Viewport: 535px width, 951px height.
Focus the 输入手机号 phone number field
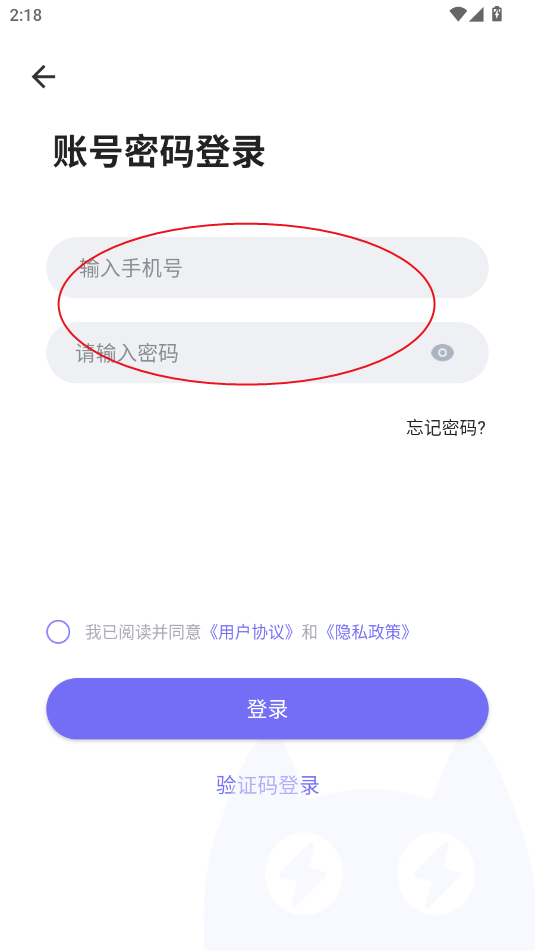pos(268,267)
